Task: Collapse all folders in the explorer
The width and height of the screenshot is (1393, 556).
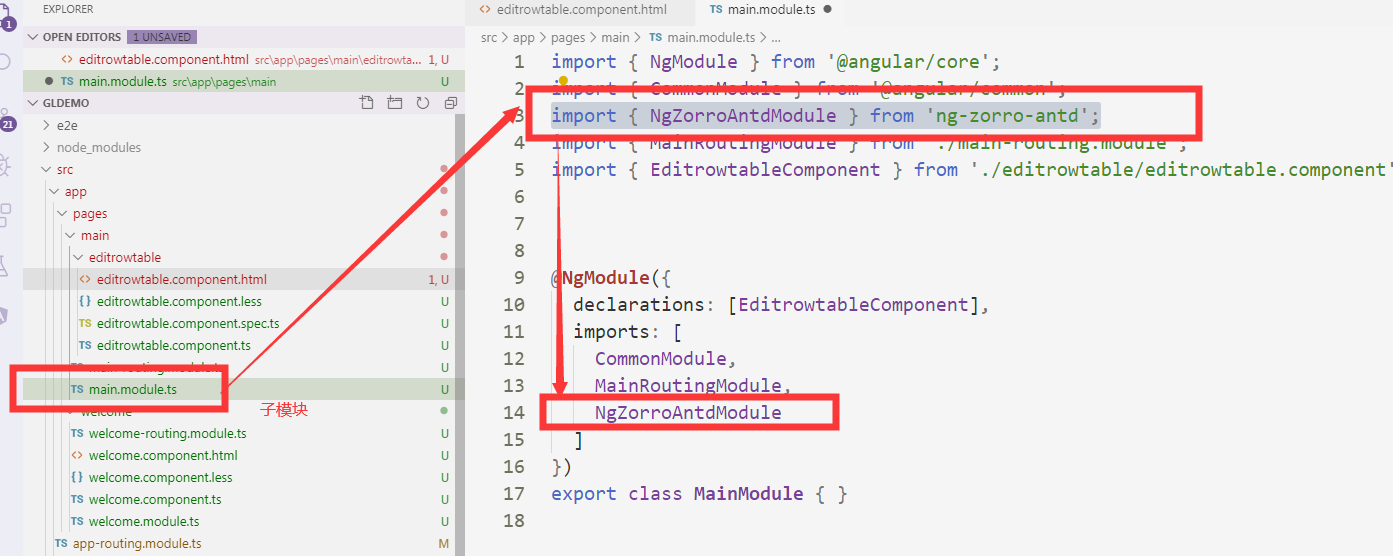Action: click(x=450, y=103)
